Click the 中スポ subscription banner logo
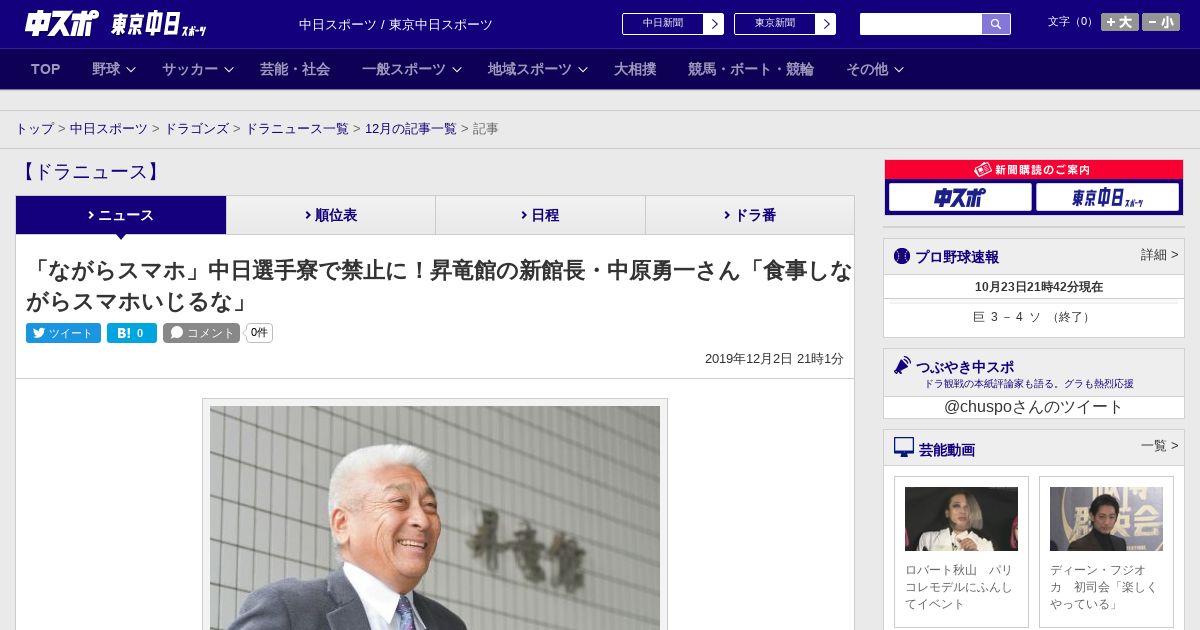The height and width of the screenshot is (630, 1200). 960,197
